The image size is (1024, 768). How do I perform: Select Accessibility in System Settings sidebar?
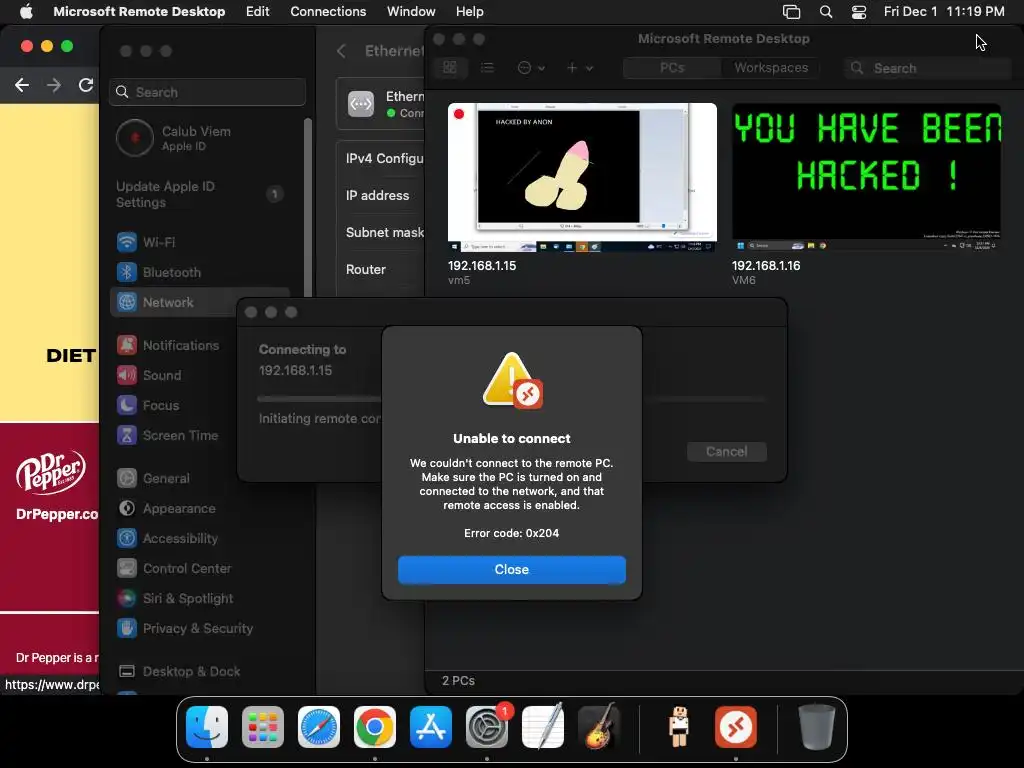pyautogui.click(x=200, y=539)
